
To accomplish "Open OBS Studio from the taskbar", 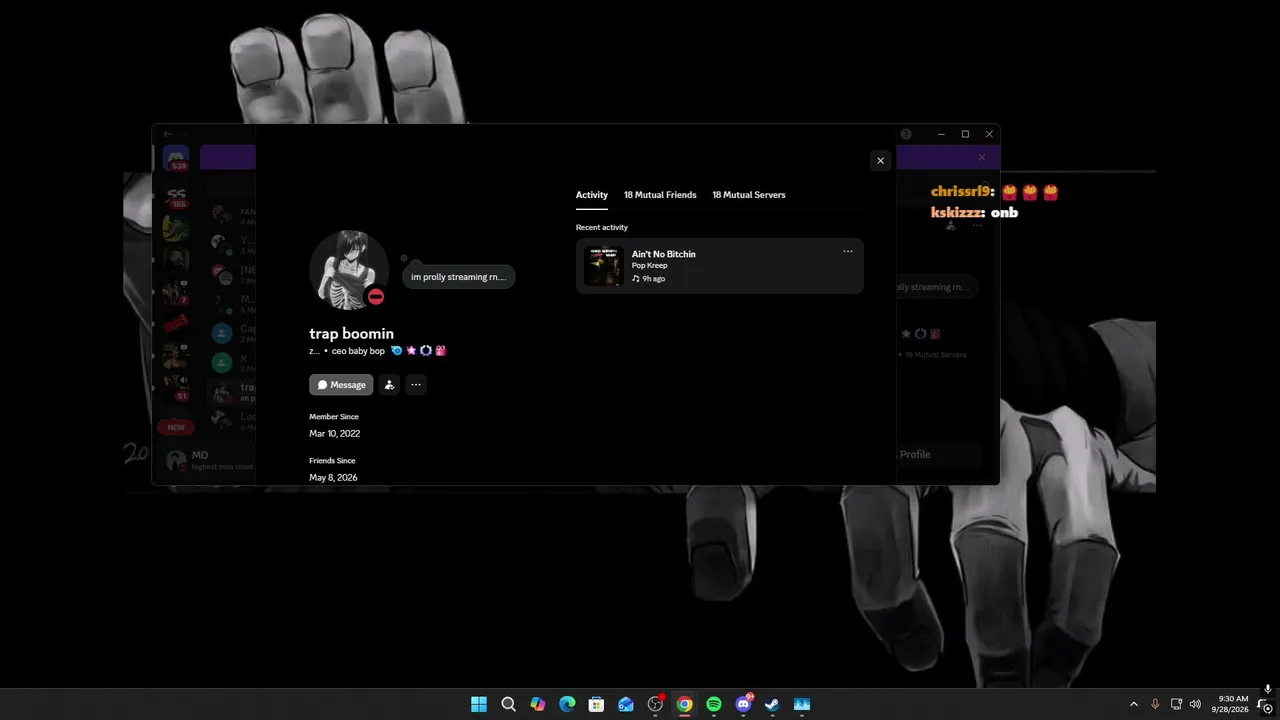I will [655, 704].
